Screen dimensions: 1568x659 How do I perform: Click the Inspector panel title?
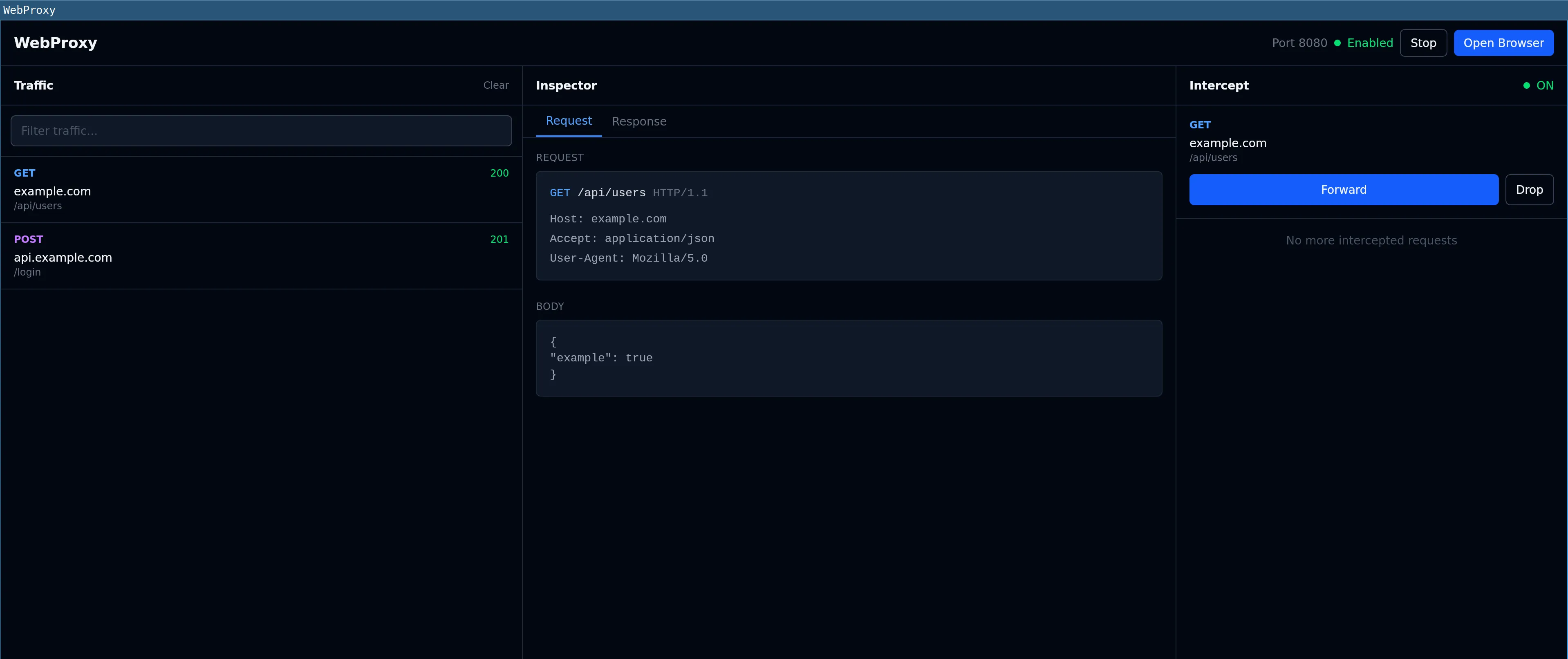[x=566, y=86]
